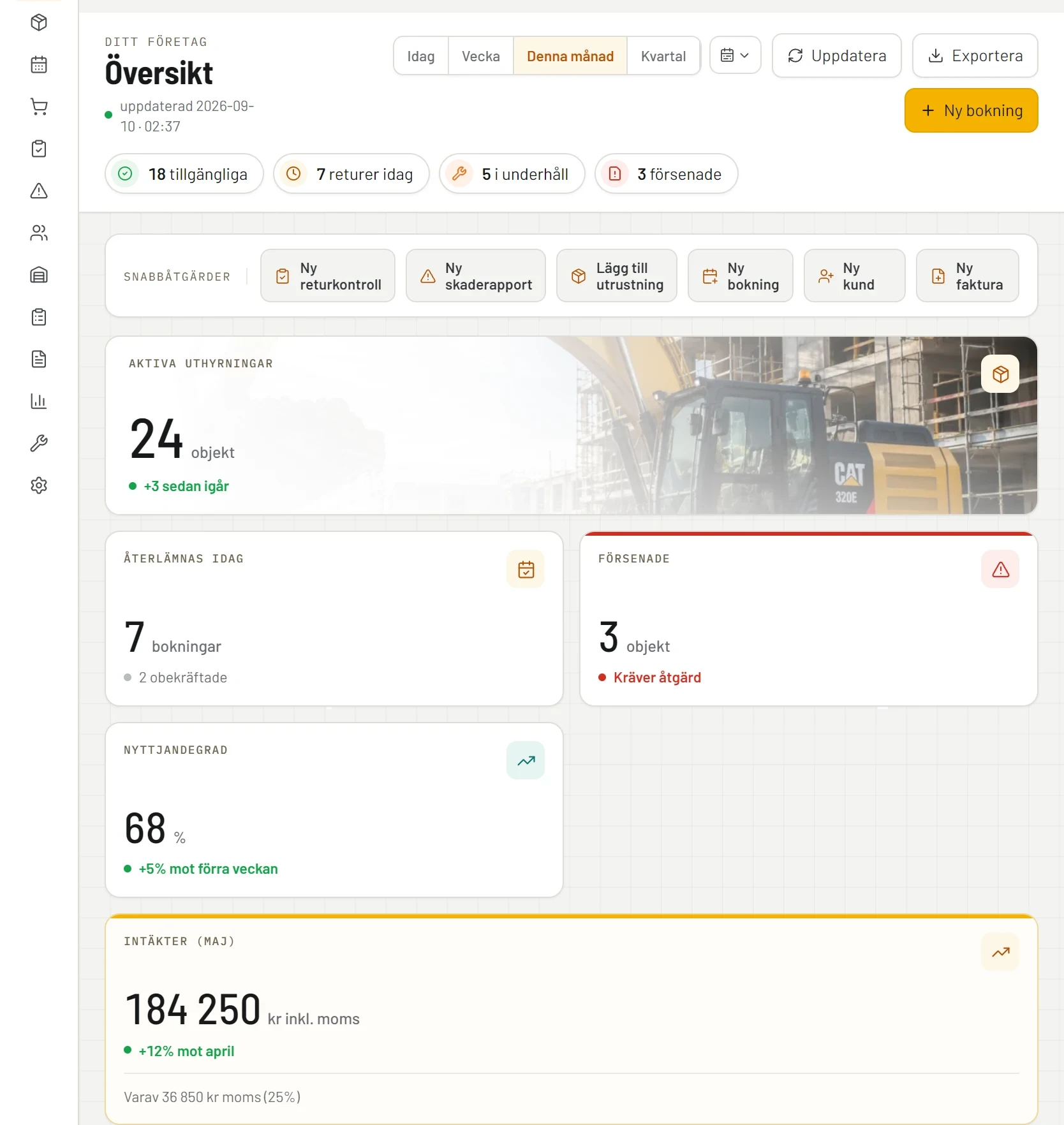Open the wrench maintenance sidebar icon
Image resolution: width=1064 pixels, height=1125 pixels.
39,444
